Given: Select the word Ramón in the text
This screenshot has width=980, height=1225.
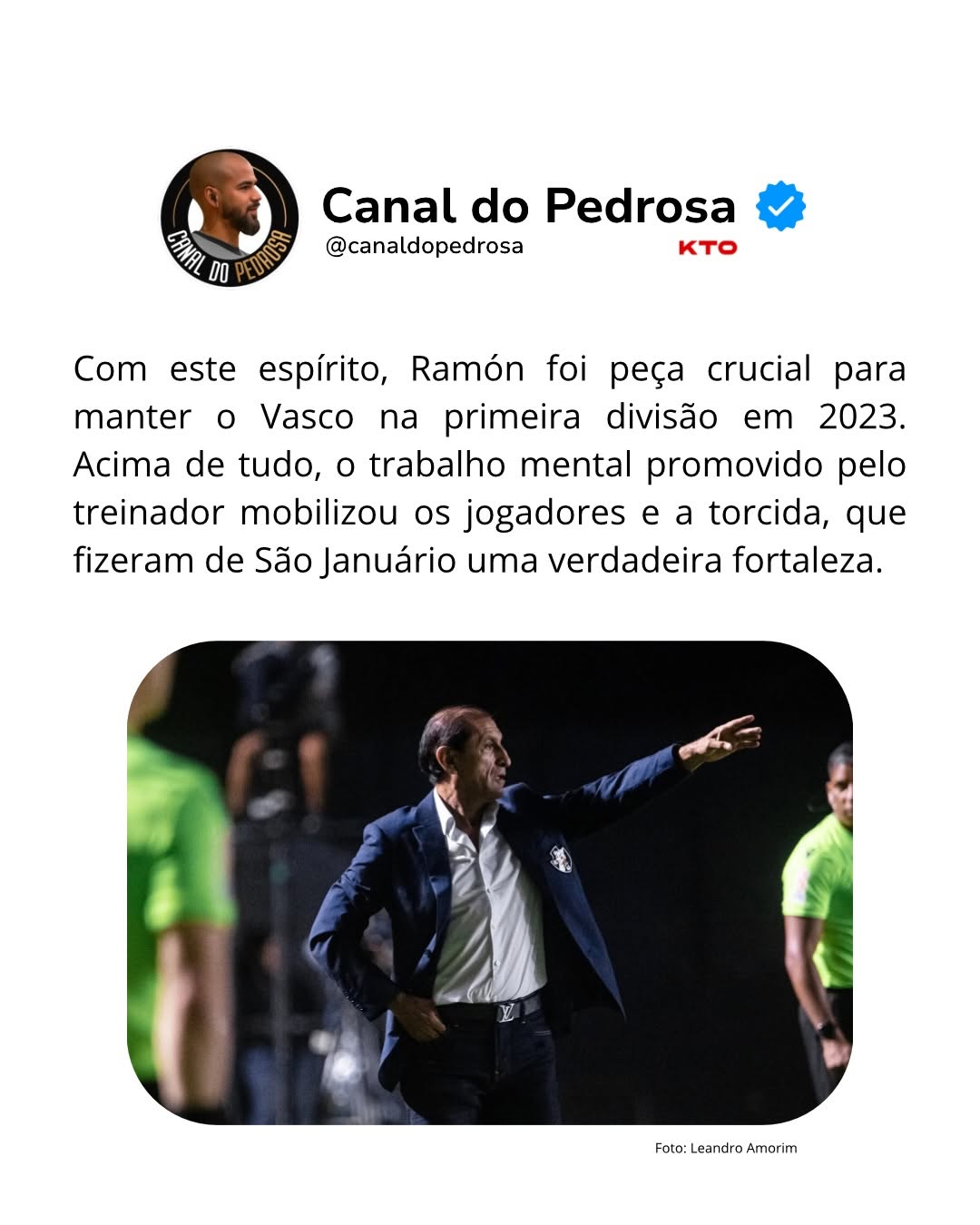Looking at the screenshot, I should pyautogui.click(x=467, y=369).
